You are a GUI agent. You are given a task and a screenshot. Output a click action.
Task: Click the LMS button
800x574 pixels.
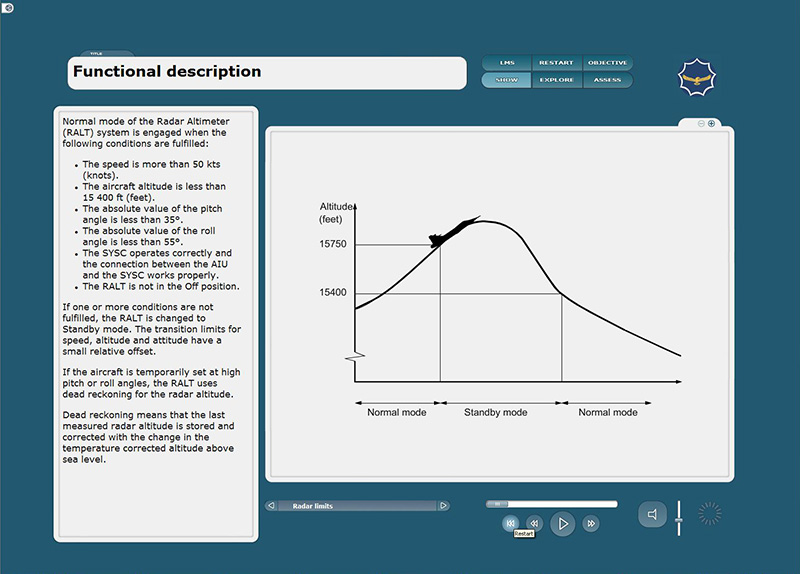[507, 63]
